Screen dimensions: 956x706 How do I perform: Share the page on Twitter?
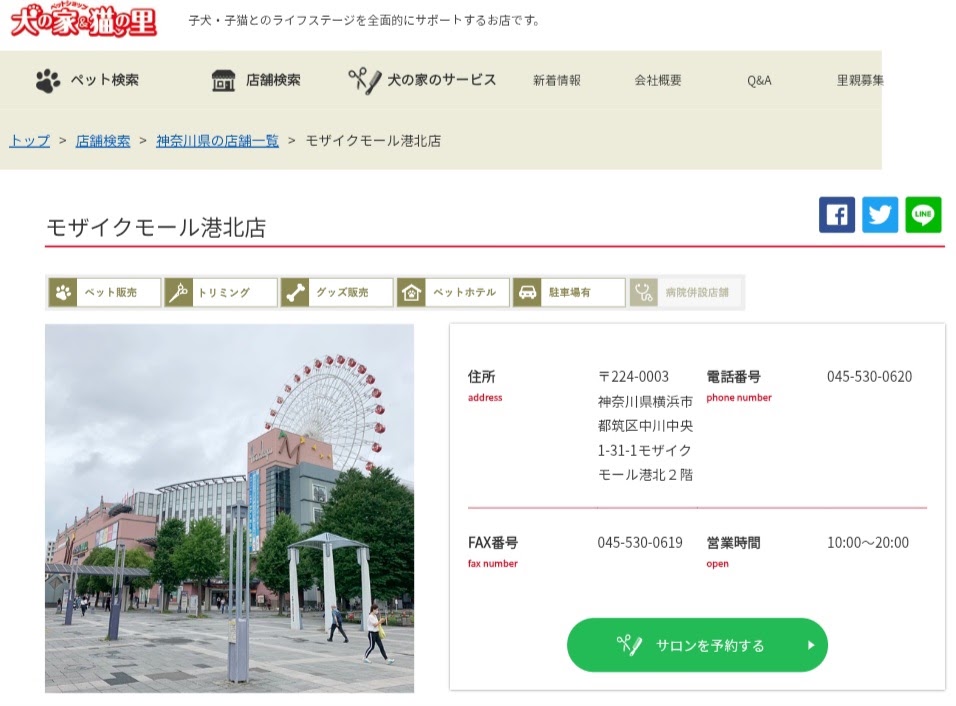(x=880, y=215)
